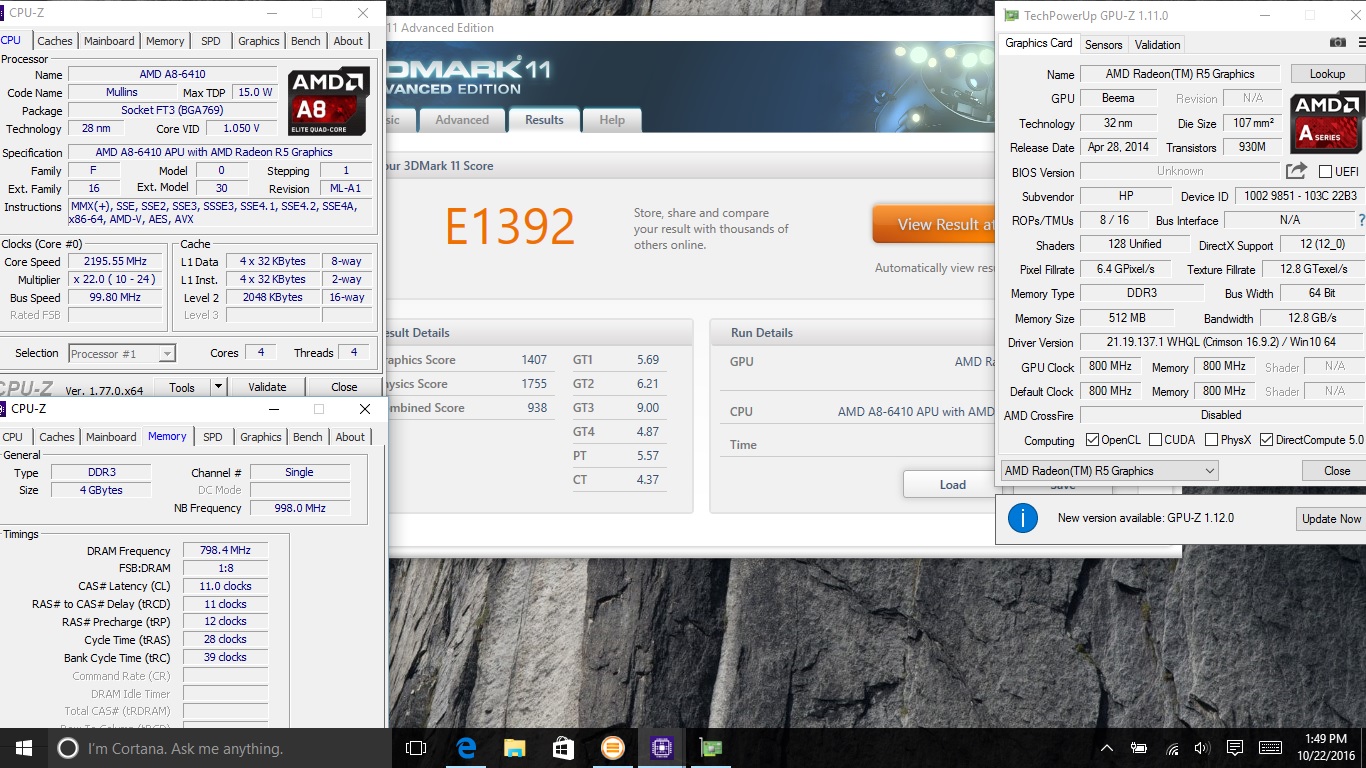
Task: Switch to the Validation tab in GPU-Z
Action: [1157, 44]
